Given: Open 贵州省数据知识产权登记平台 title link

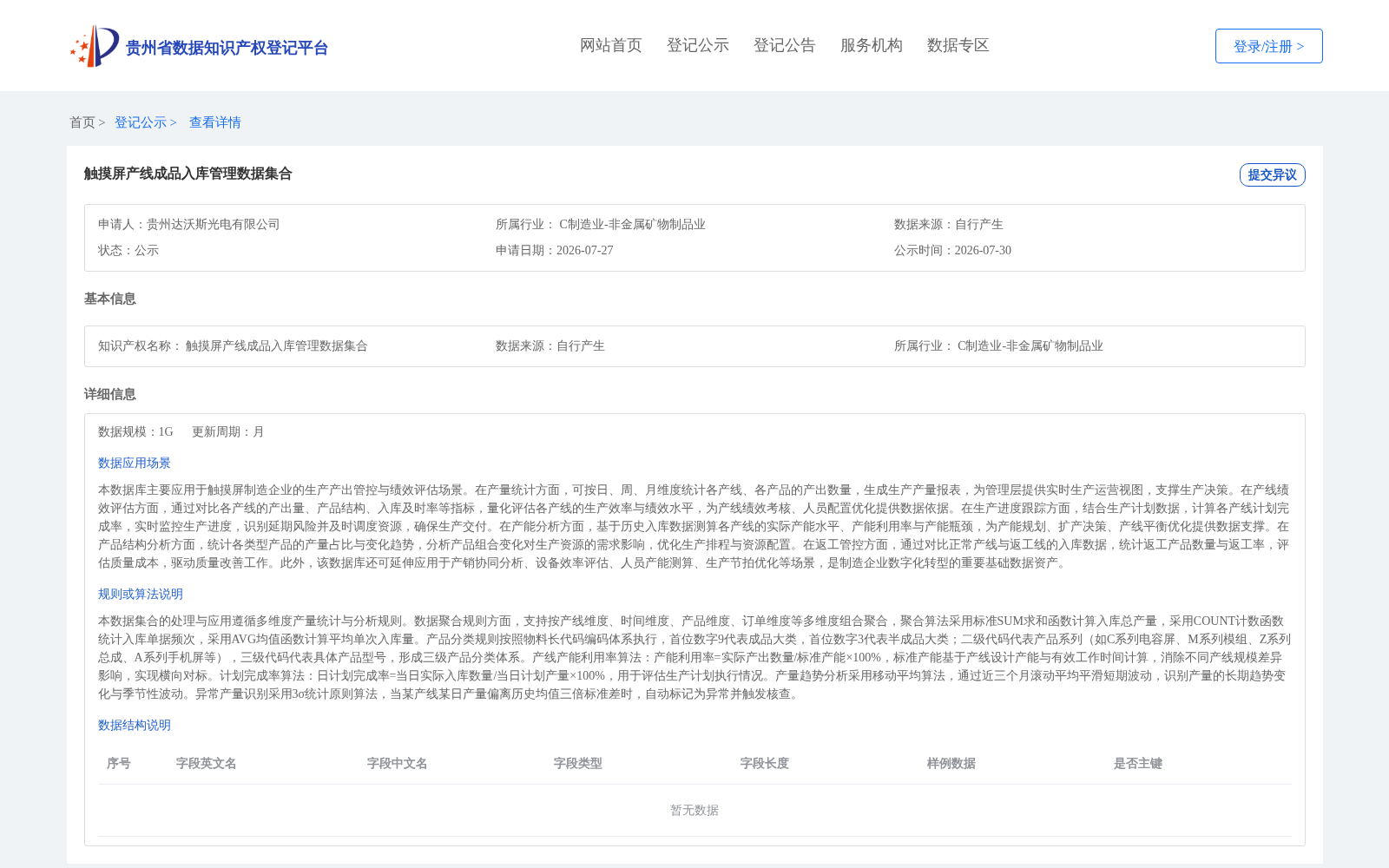Looking at the screenshot, I should [x=227, y=48].
